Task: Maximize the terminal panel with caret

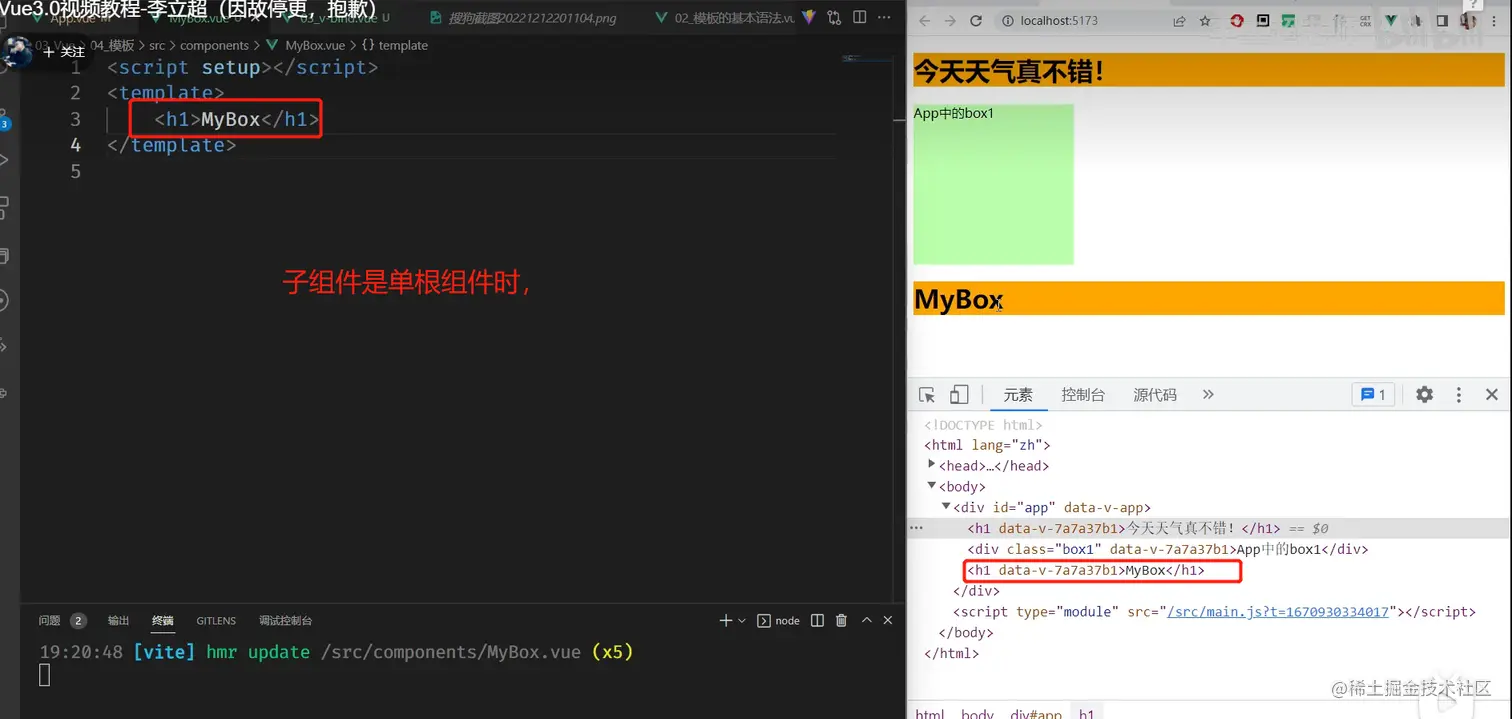Action: pyautogui.click(x=866, y=621)
